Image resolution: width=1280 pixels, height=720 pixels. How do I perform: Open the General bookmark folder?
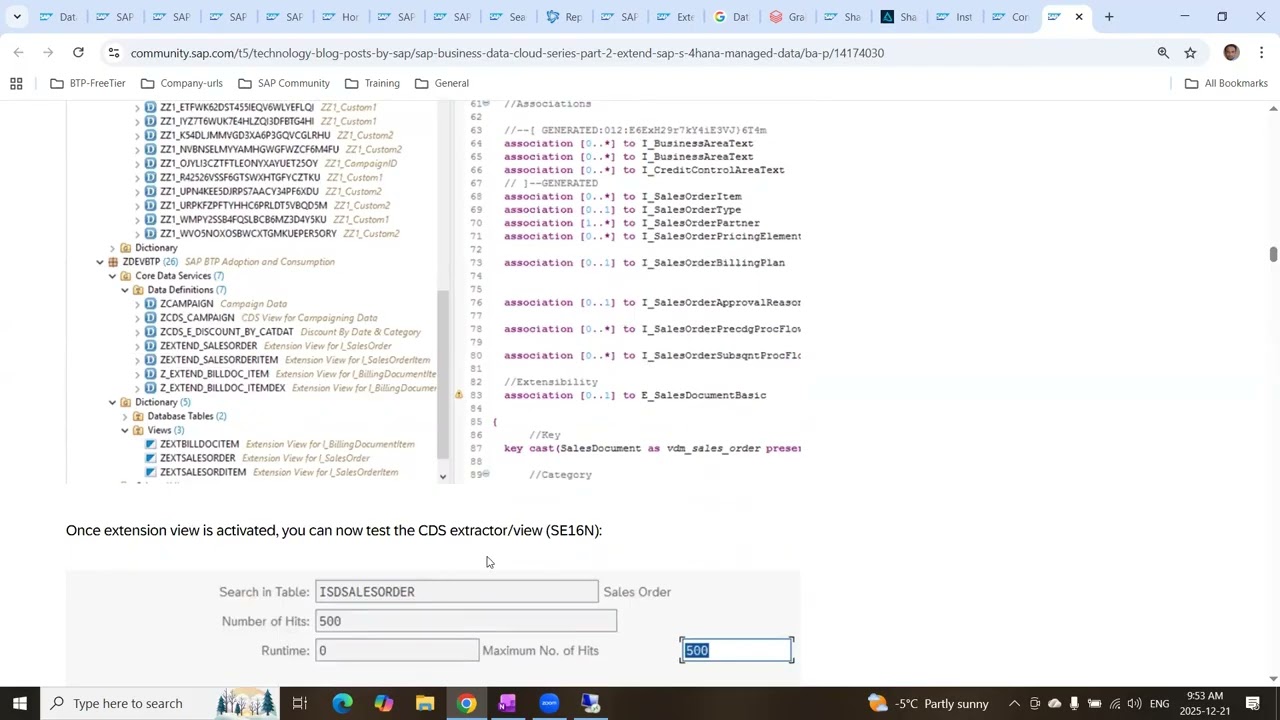(440, 83)
